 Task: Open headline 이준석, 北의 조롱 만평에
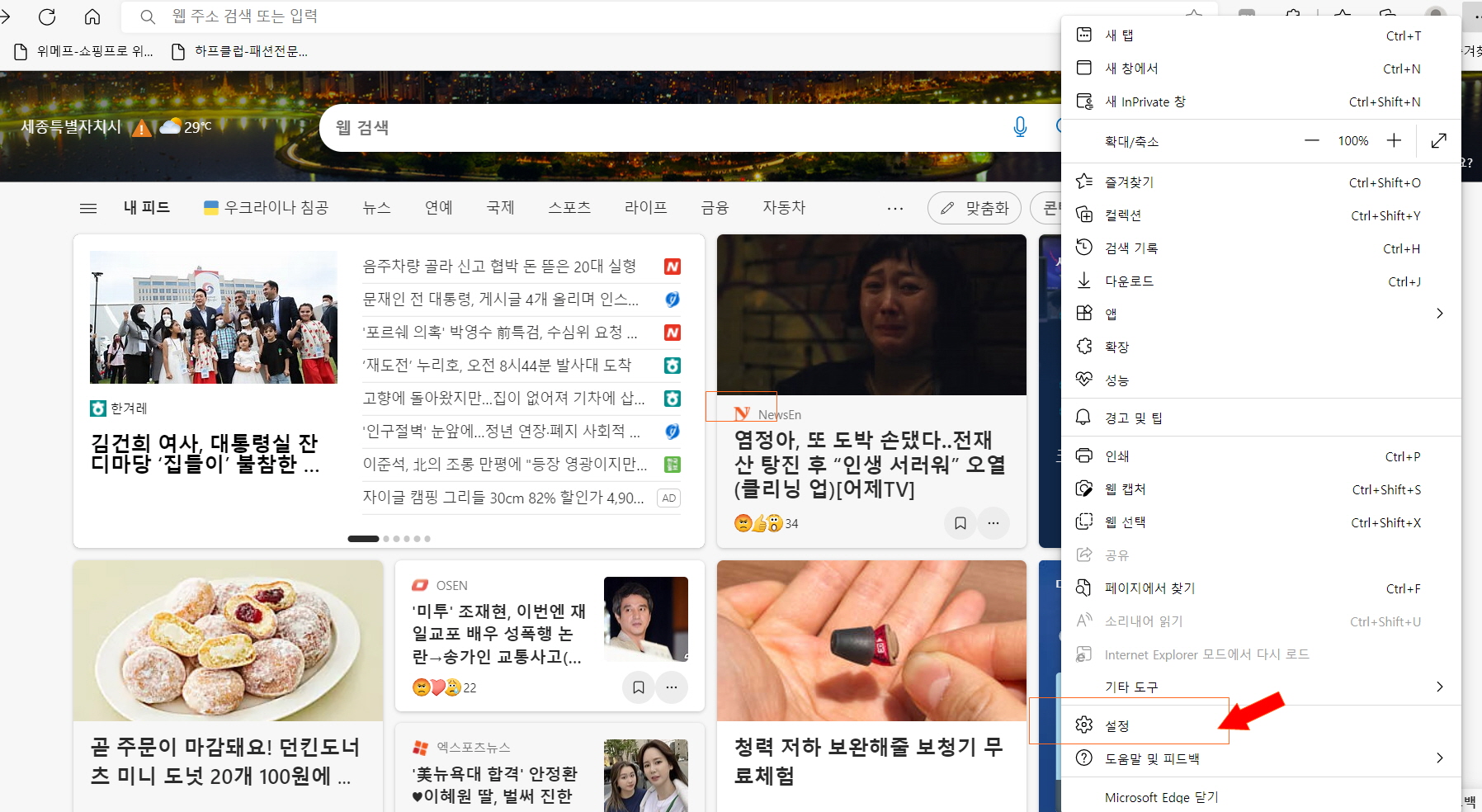(x=505, y=465)
